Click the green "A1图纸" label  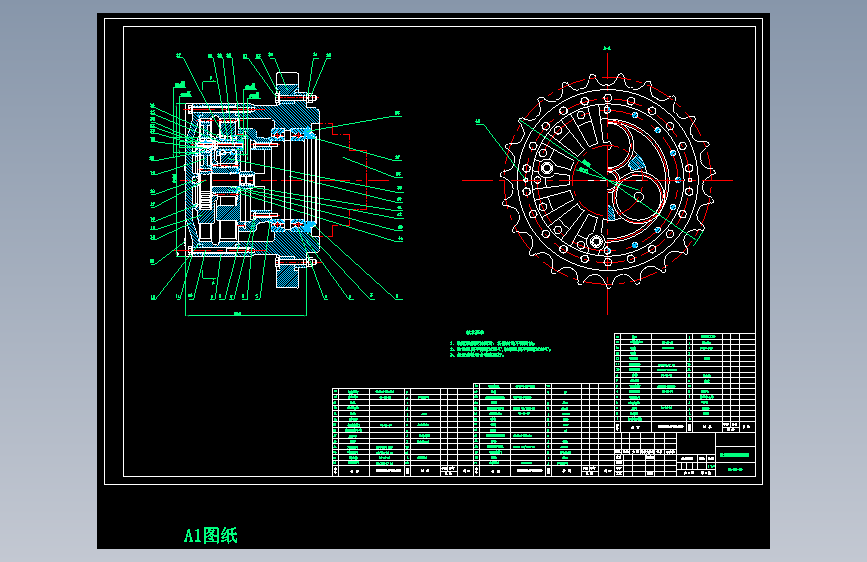[x=210, y=535]
